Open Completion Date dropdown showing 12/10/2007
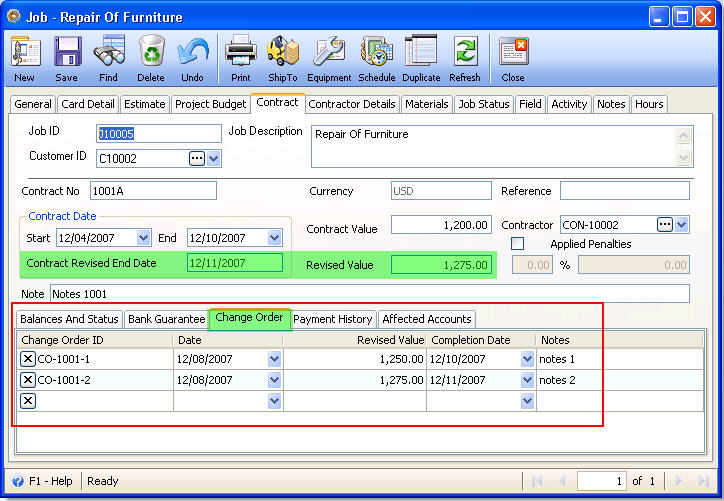 tap(527, 359)
